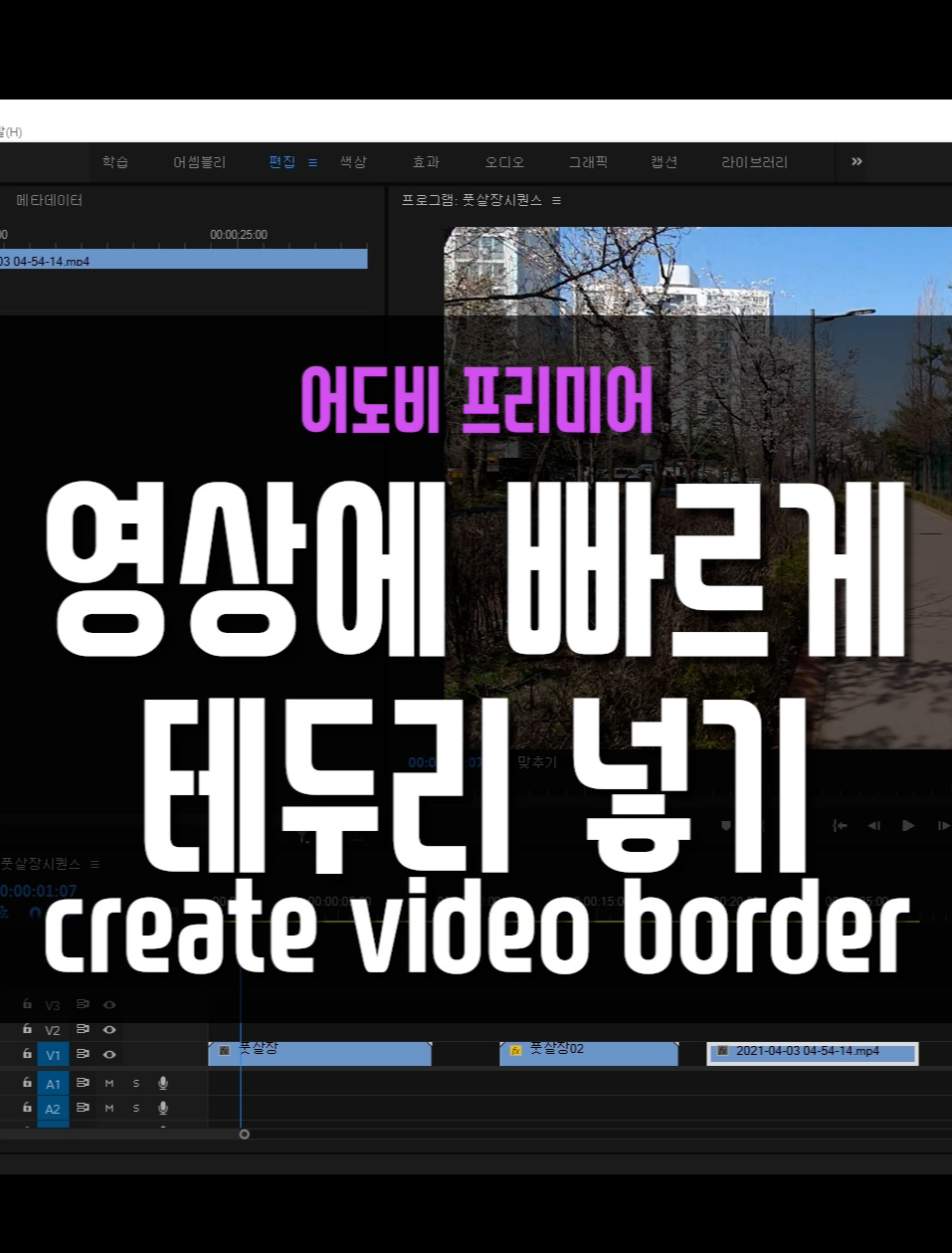Image resolution: width=952 pixels, height=1253 pixels.
Task: Toggle A1 track targeting
Action: [x=53, y=1084]
